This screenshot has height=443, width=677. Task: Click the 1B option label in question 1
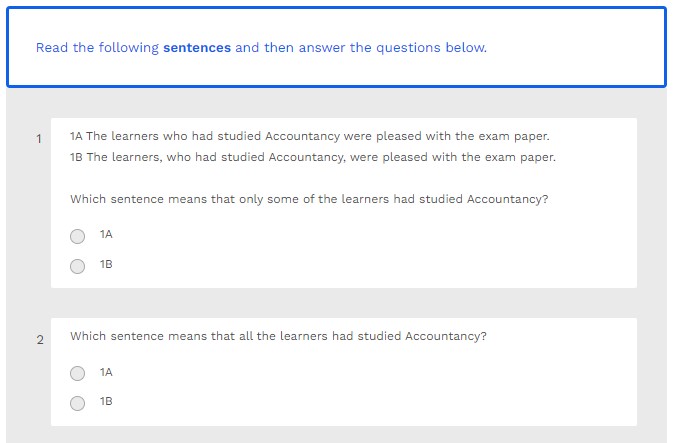[x=106, y=265]
